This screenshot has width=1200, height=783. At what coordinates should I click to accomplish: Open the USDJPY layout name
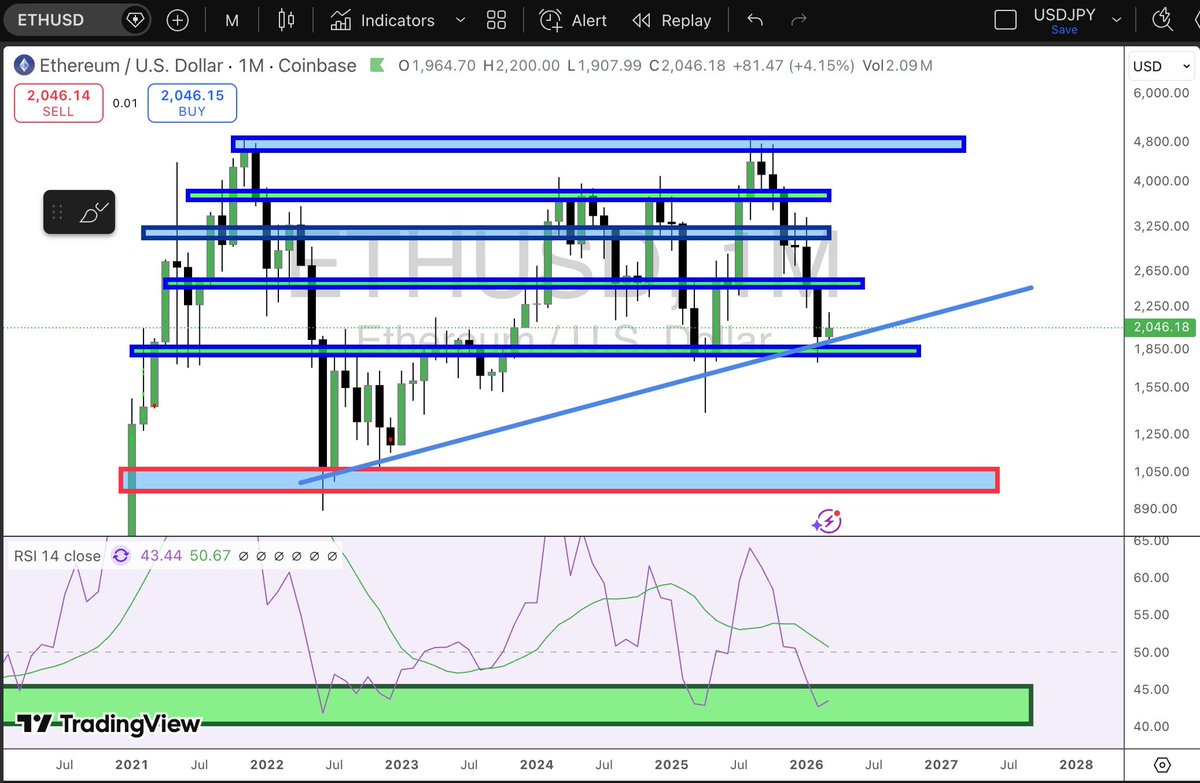click(x=1063, y=17)
